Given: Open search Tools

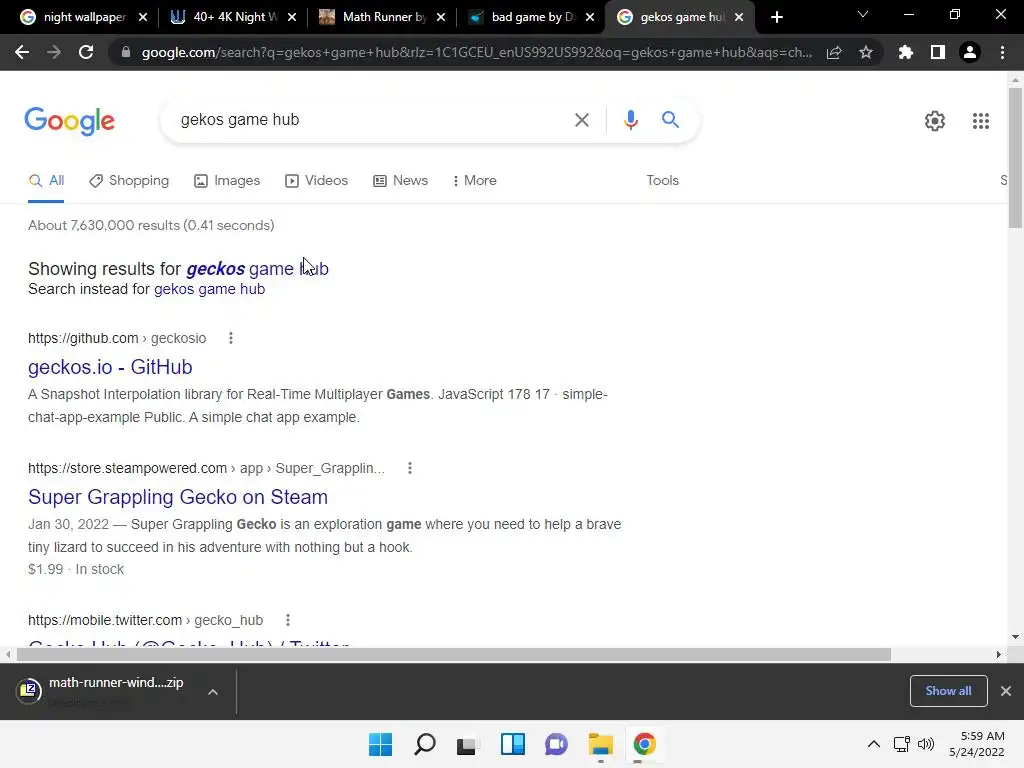Looking at the screenshot, I should 662,181.
